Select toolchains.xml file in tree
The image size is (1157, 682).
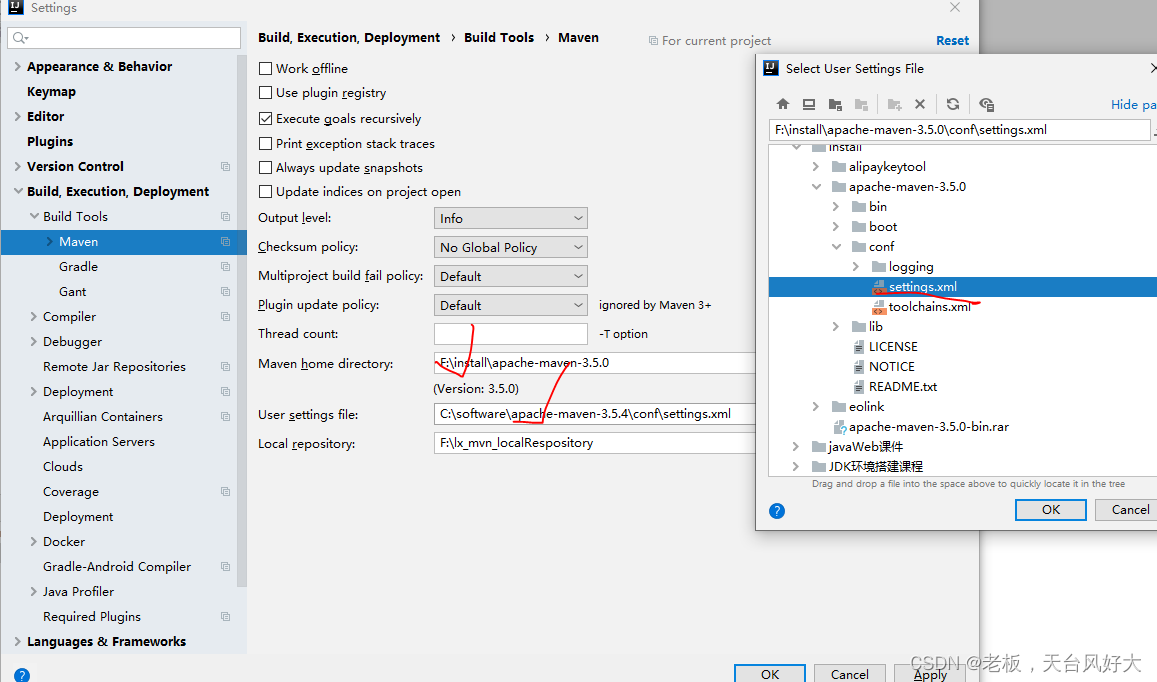point(929,306)
